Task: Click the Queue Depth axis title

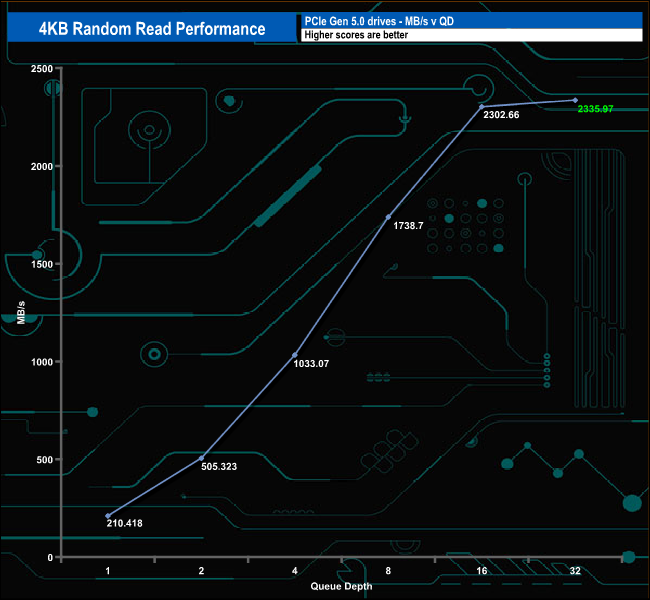Action: (x=341, y=586)
